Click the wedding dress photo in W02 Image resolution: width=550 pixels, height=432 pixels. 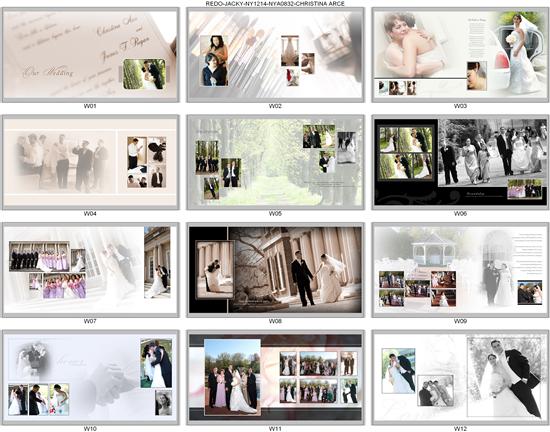click(x=290, y=51)
